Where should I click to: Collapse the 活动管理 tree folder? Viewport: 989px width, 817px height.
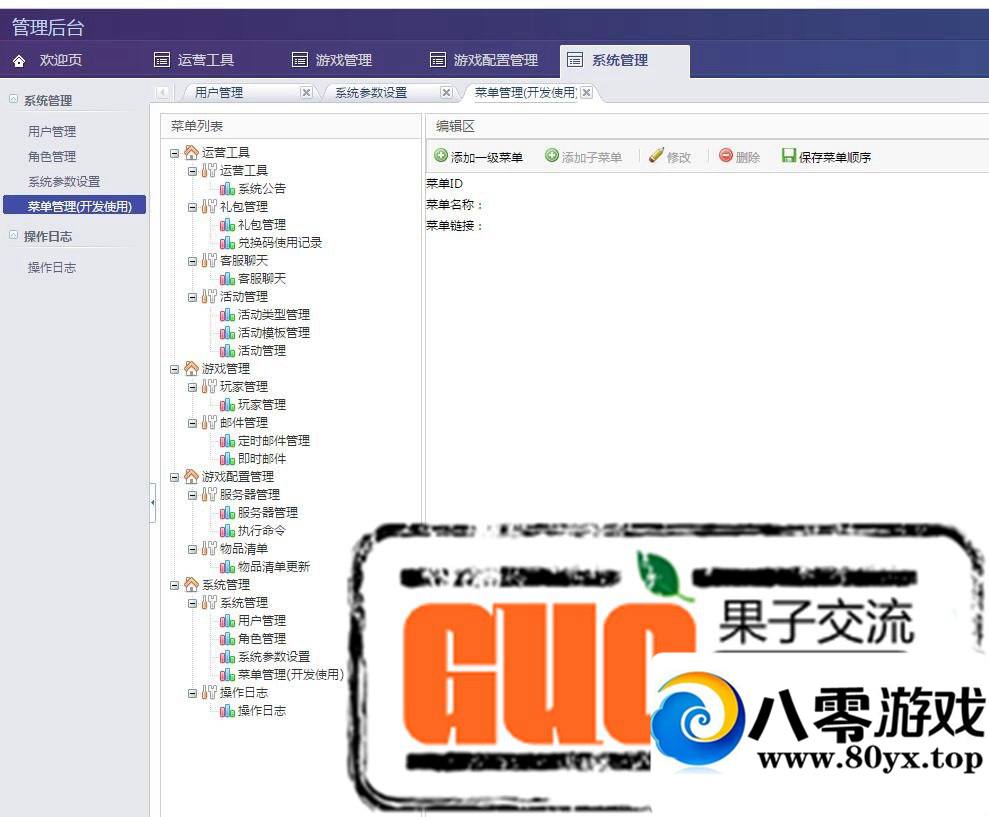click(192, 297)
